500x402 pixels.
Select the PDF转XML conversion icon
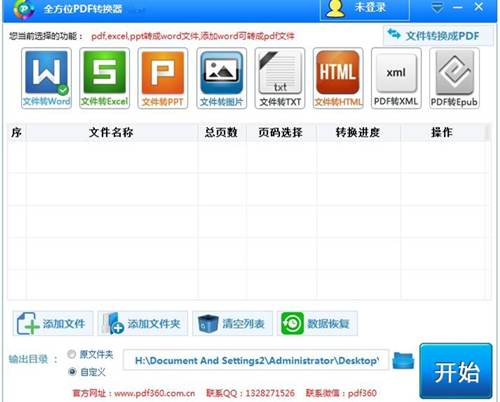click(396, 78)
